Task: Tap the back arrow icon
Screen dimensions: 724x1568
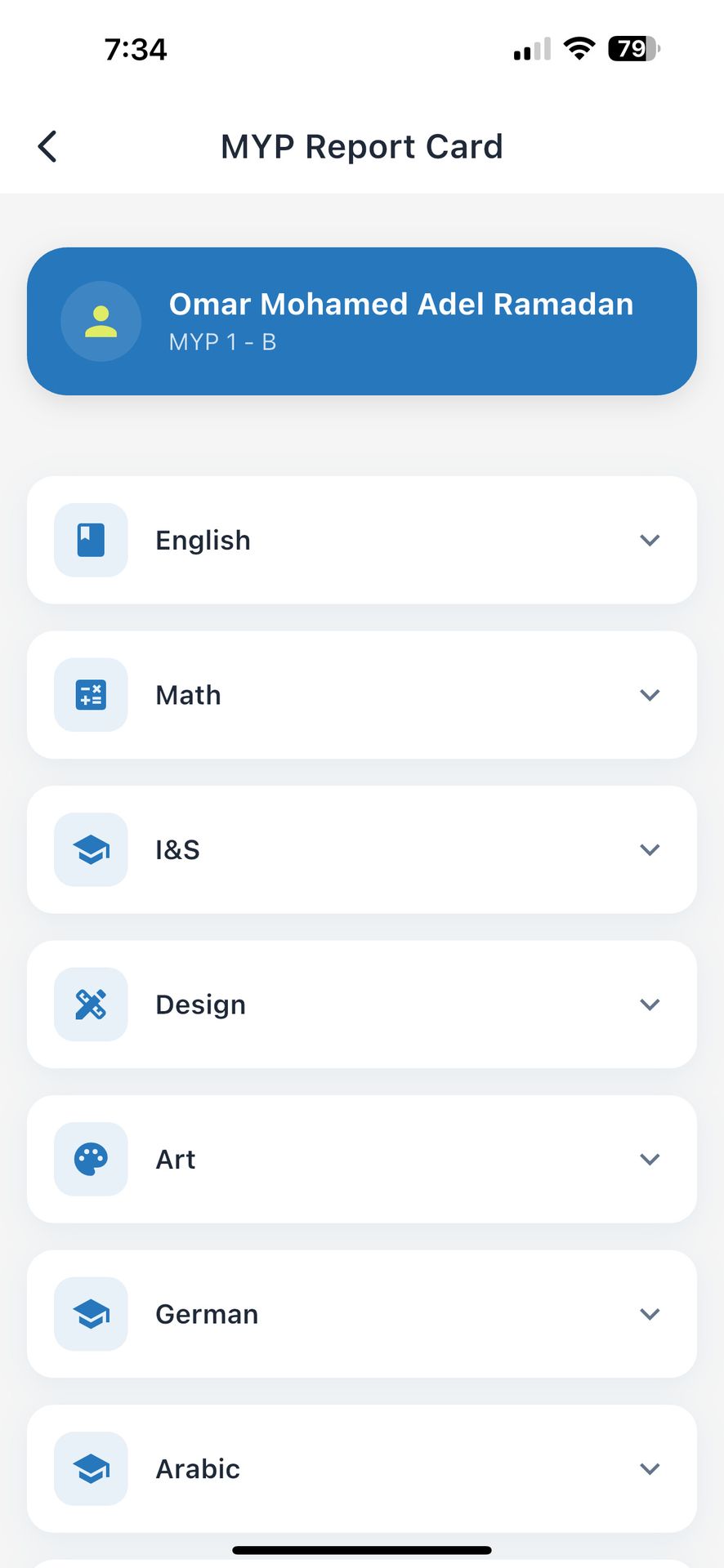Action: pos(47,147)
